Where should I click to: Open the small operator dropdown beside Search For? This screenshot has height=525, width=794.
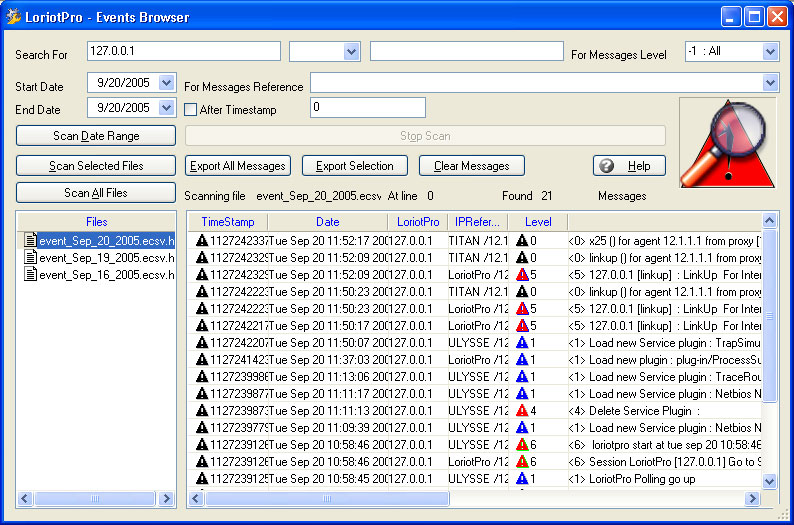pyautogui.click(x=351, y=51)
